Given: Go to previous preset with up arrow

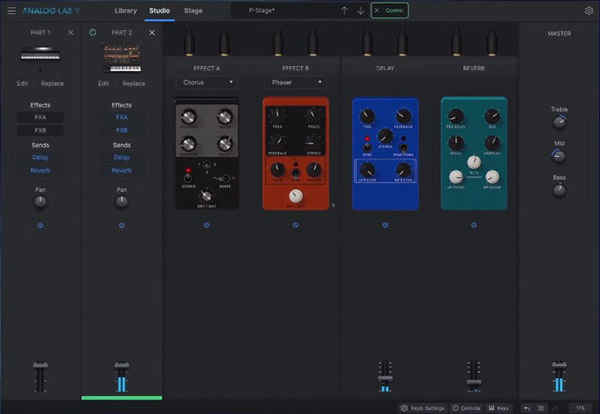Looking at the screenshot, I should pyautogui.click(x=344, y=11).
